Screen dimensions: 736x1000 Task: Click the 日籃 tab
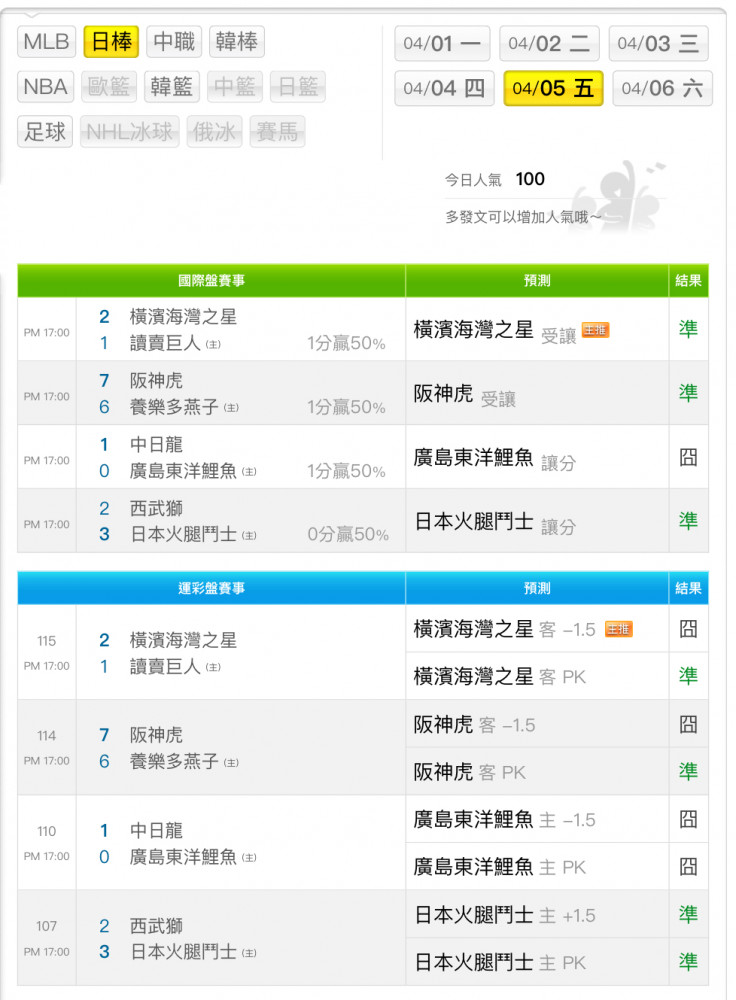(x=298, y=87)
